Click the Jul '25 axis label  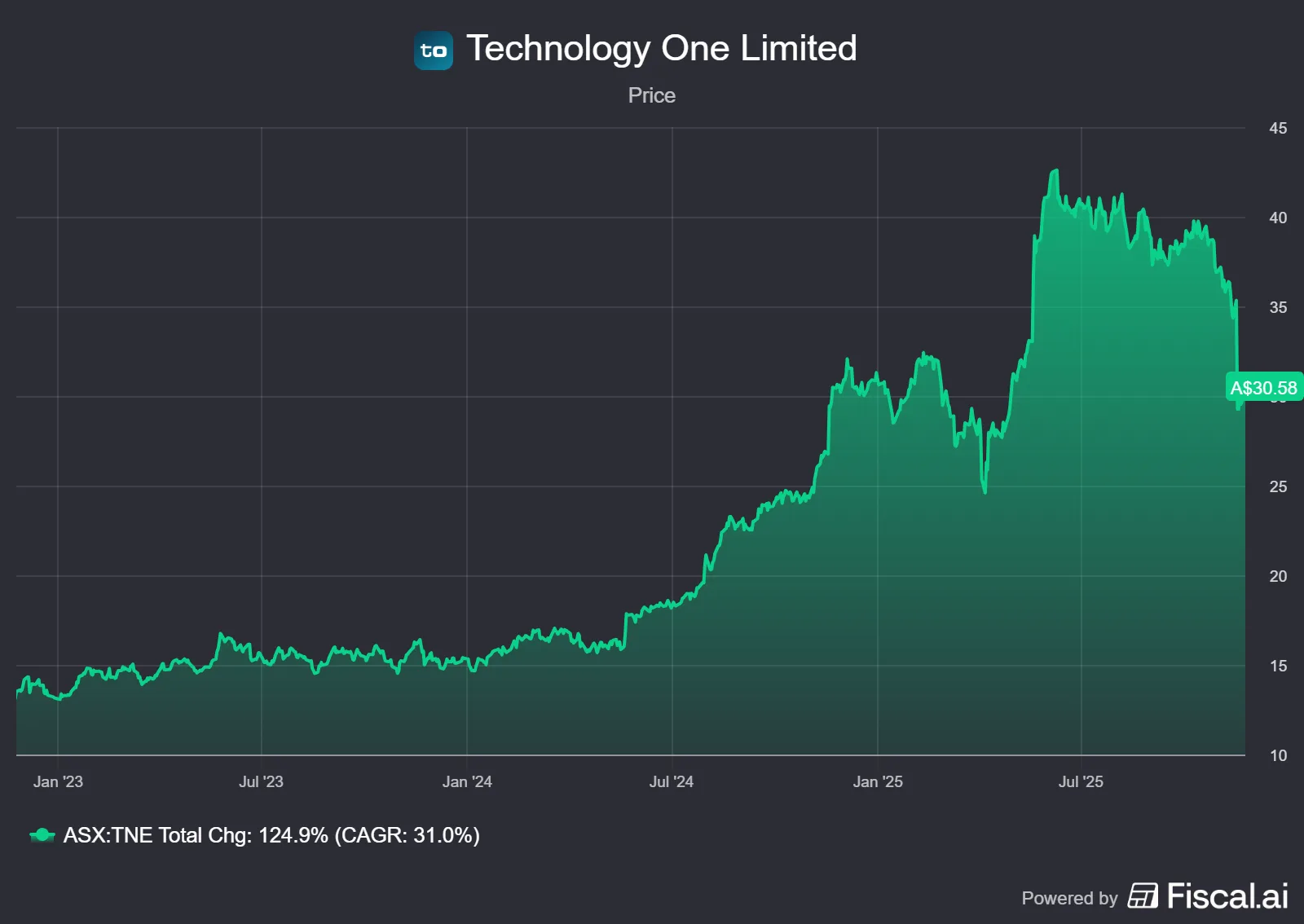click(1081, 781)
